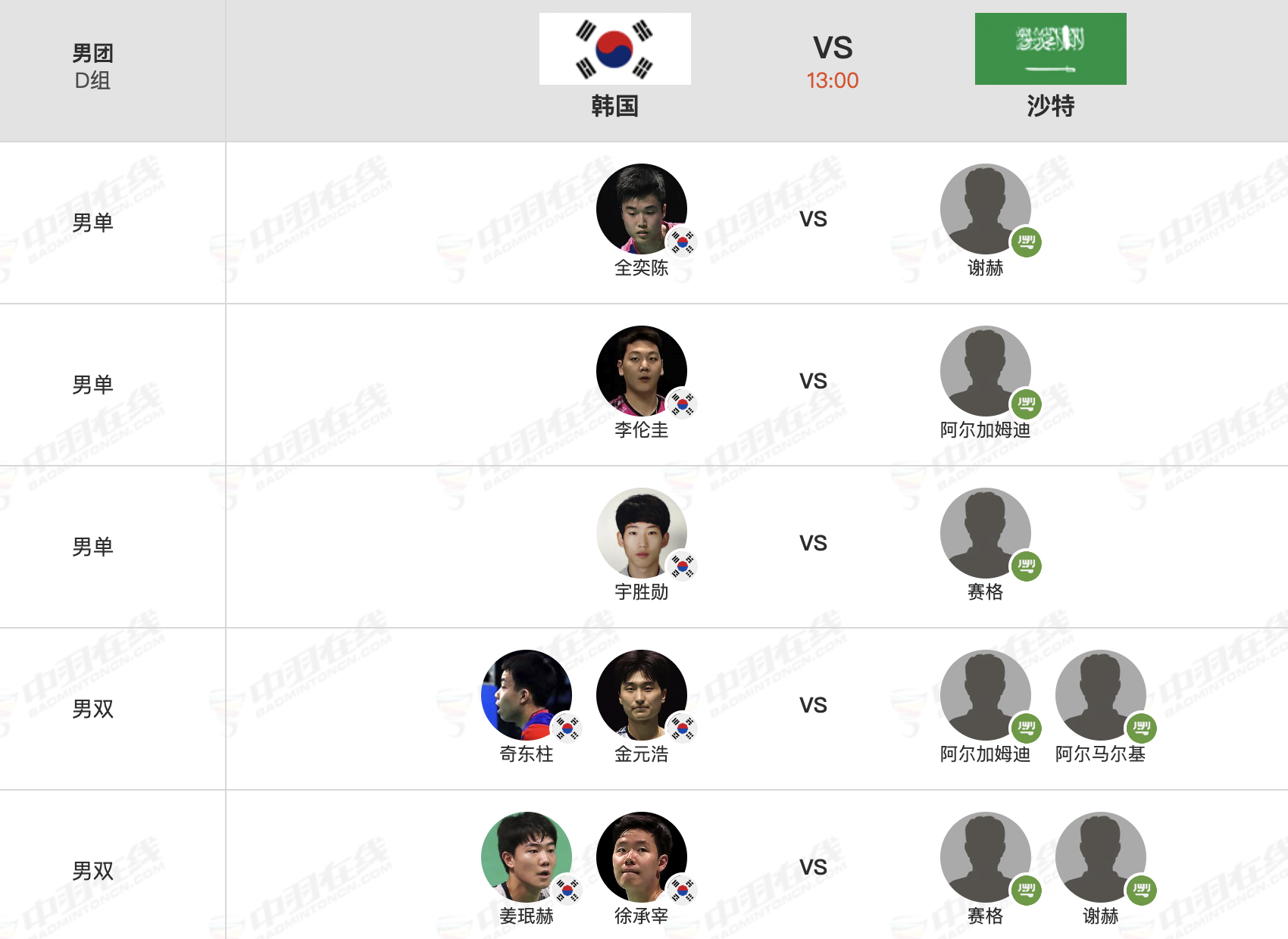The width and height of the screenshot is (1288, 939).
Task: Click the Saudi flag badge on 赛格's singles avatar
Action: click(x=1027, y=566)
